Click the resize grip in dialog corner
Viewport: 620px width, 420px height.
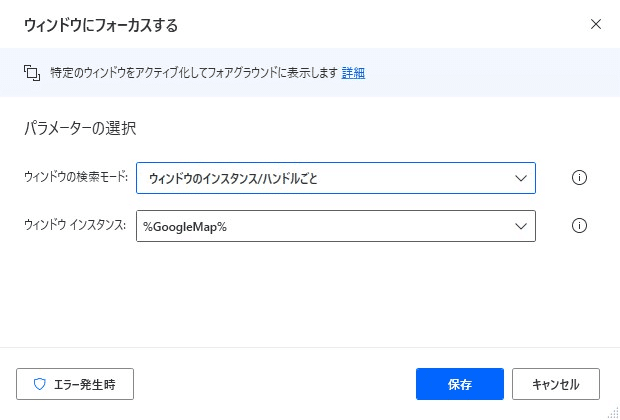click(614, 414)
